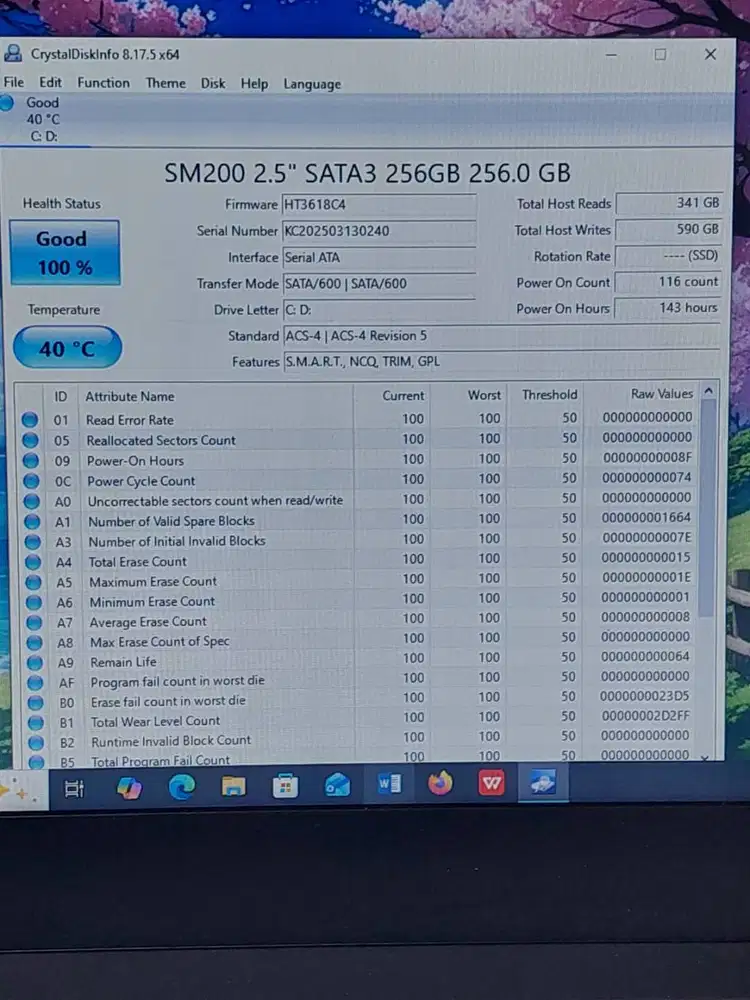Click the Drive Letter field C: D:
Viewport: 750px width, 1000px height.
[379, 310]
